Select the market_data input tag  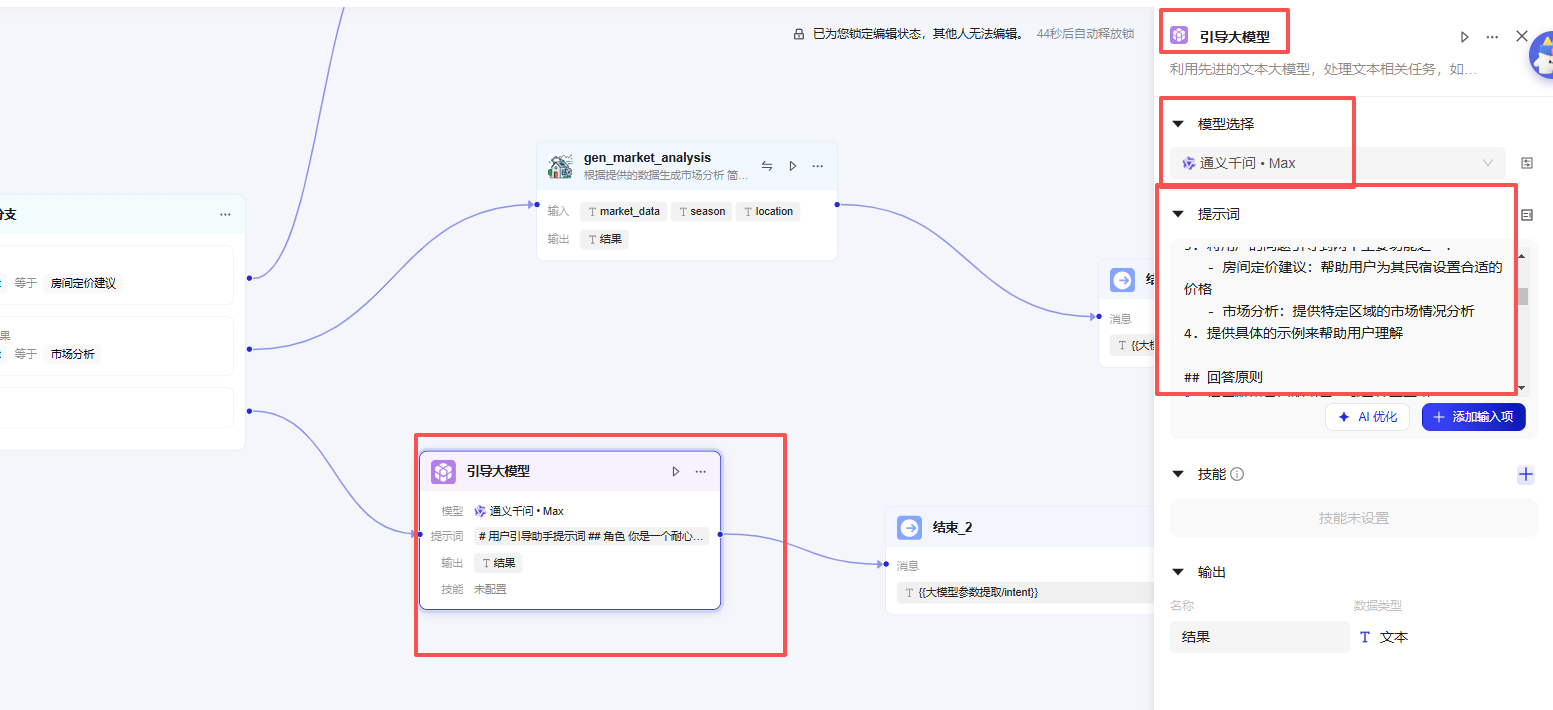[623, 211]
